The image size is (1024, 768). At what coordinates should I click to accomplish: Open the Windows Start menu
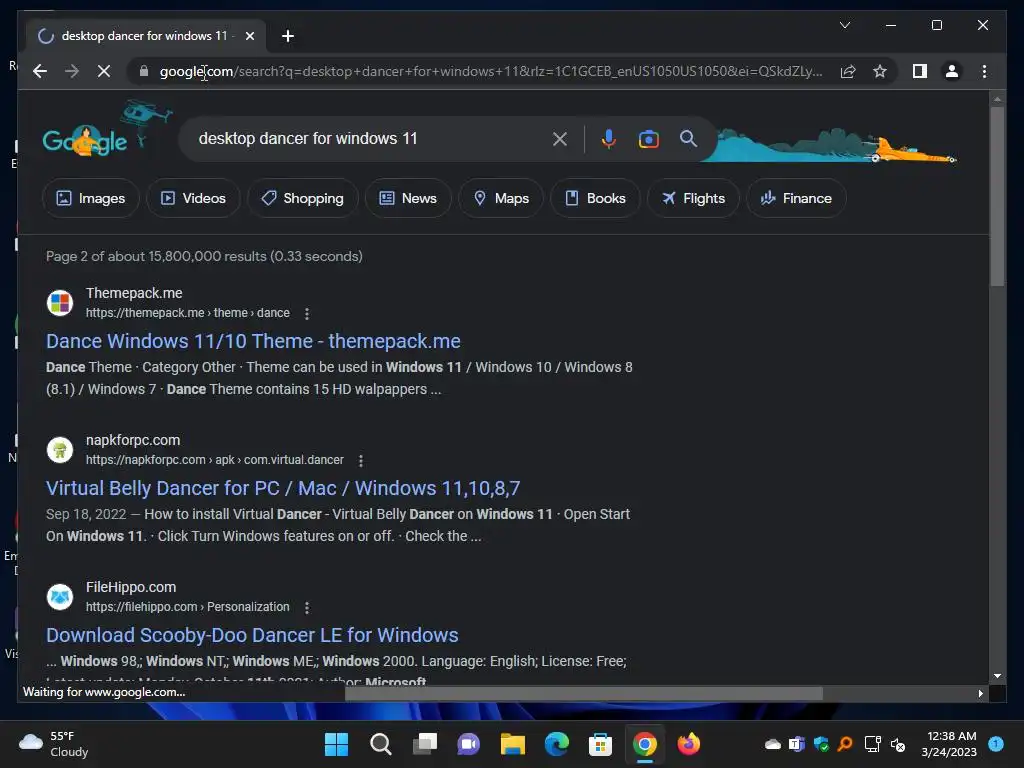pyautogui.click(x=336, y=744)
